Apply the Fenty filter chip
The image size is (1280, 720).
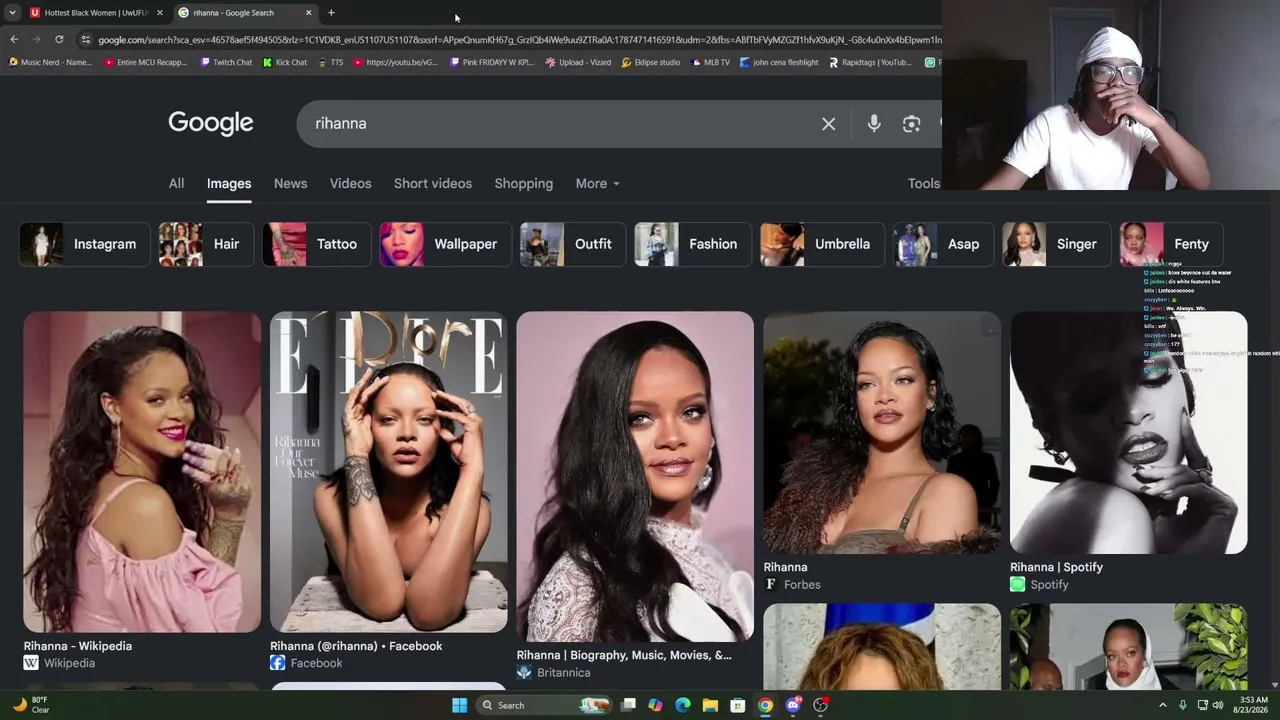coord(1172,244)
